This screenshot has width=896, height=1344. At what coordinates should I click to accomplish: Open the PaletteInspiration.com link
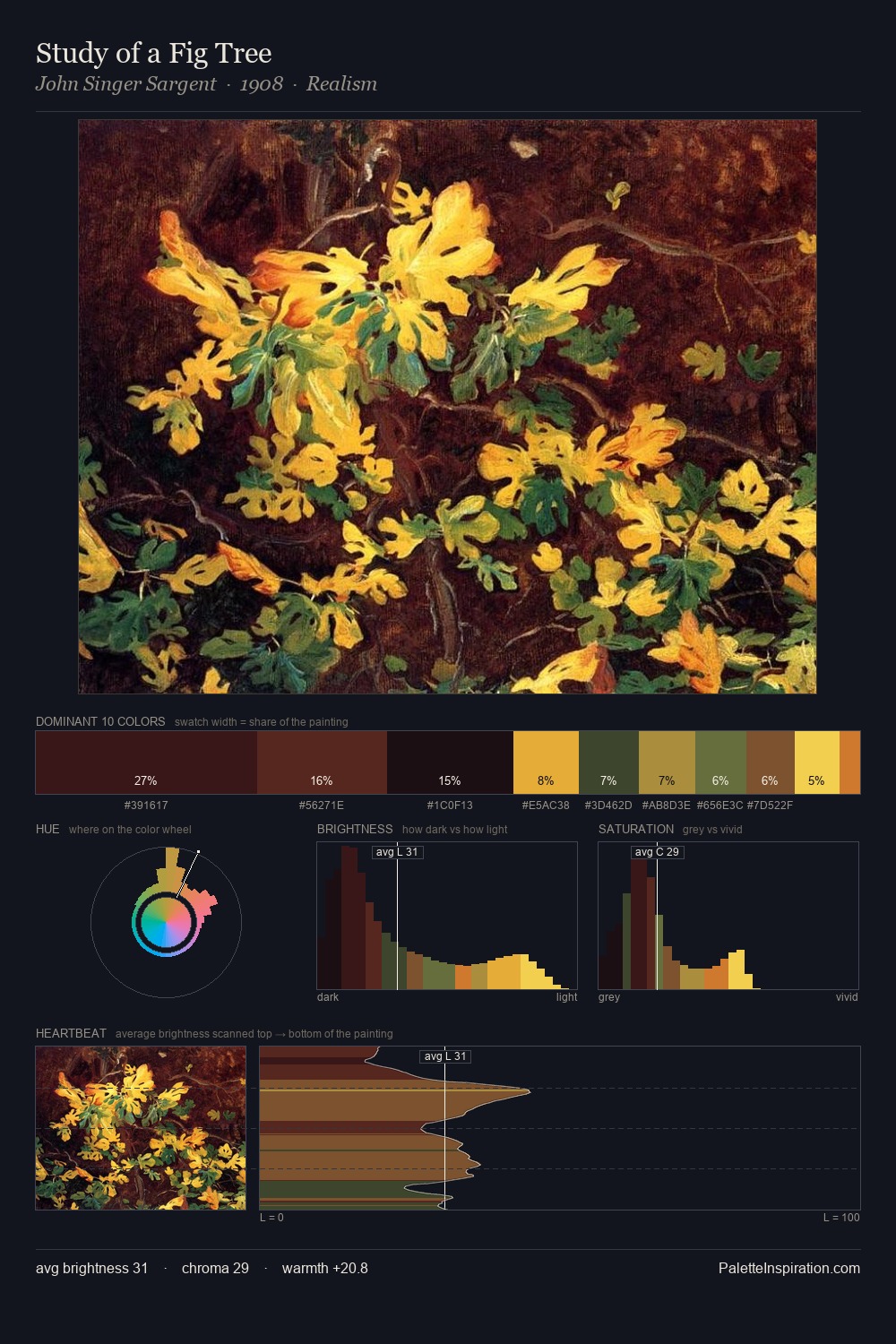789,1269
